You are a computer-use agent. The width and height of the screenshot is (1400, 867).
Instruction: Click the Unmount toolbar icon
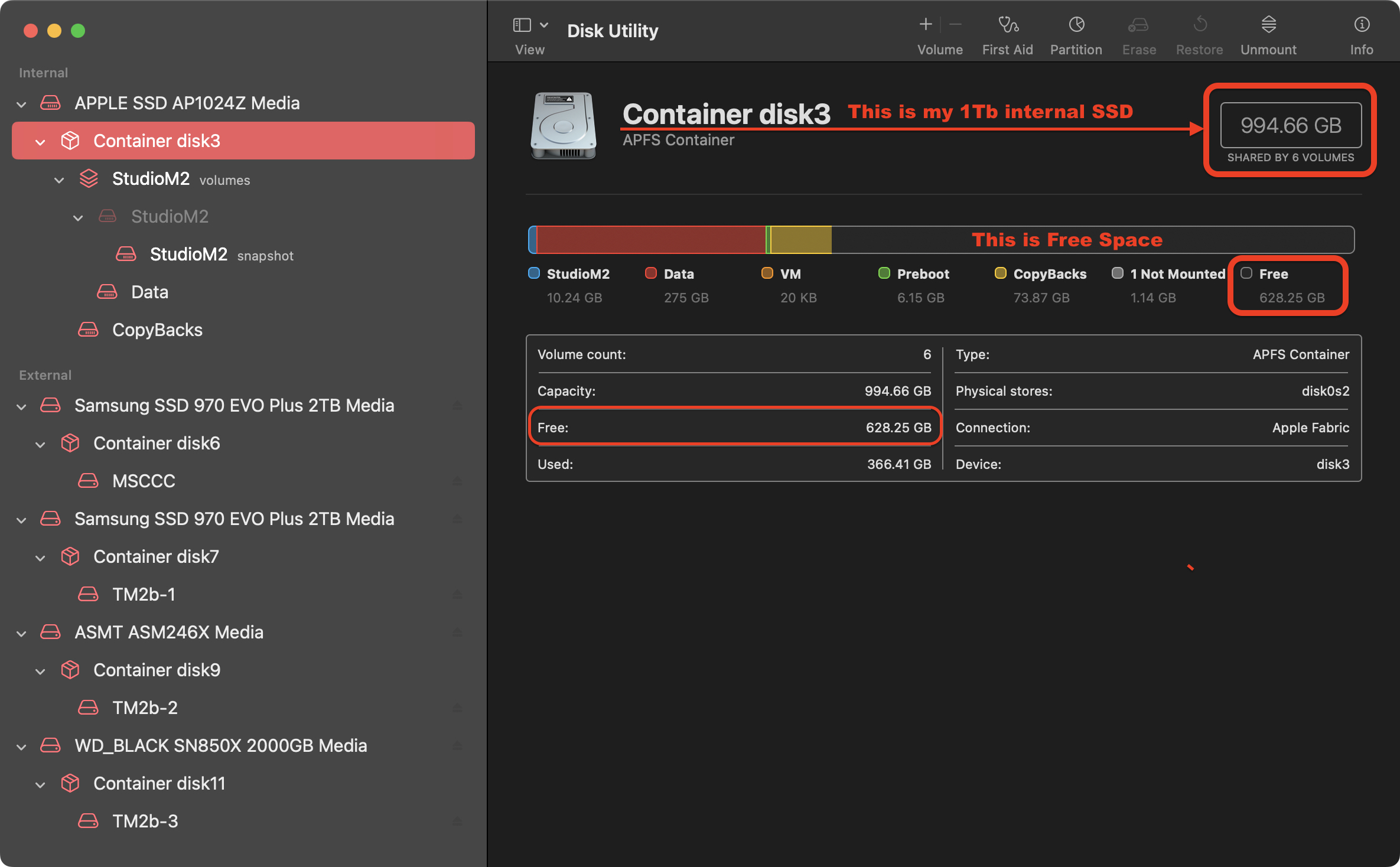pos(1268,25)
